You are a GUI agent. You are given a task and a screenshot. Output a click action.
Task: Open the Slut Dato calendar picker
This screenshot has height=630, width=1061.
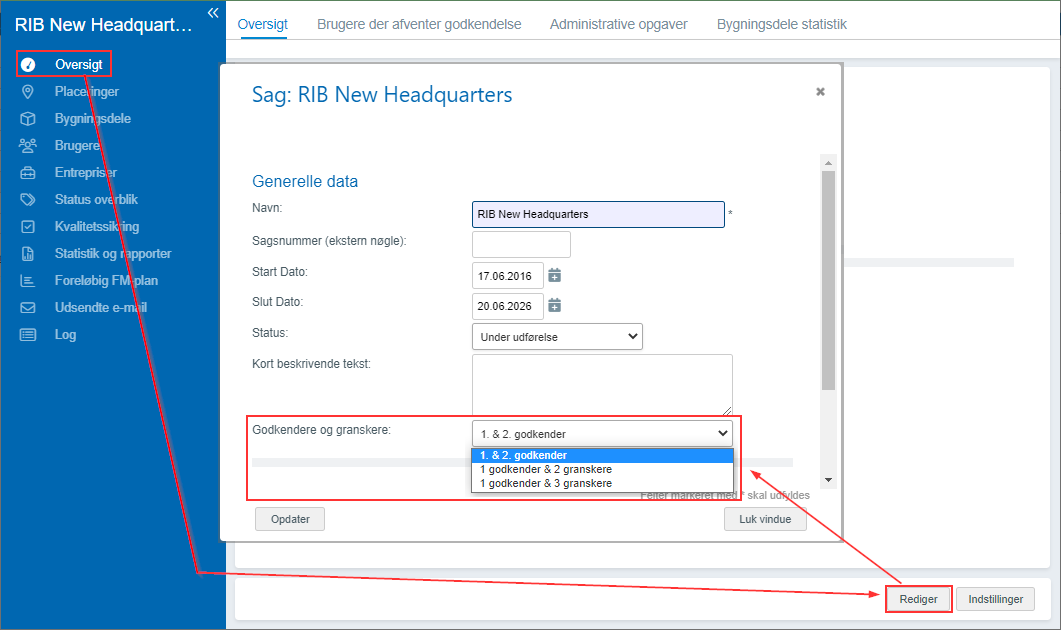555,305
